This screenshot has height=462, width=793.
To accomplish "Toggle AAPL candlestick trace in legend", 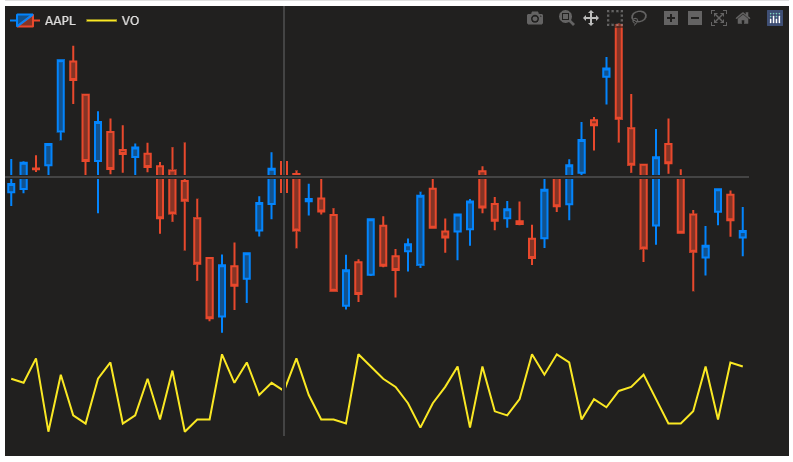I will point(43,21).
